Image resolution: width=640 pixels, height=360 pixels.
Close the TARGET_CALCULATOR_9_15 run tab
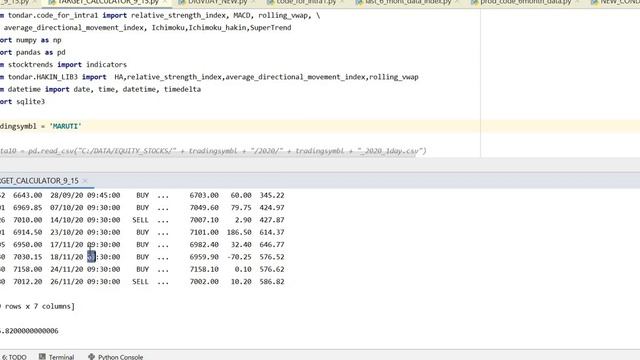click(x=85, y=180)
